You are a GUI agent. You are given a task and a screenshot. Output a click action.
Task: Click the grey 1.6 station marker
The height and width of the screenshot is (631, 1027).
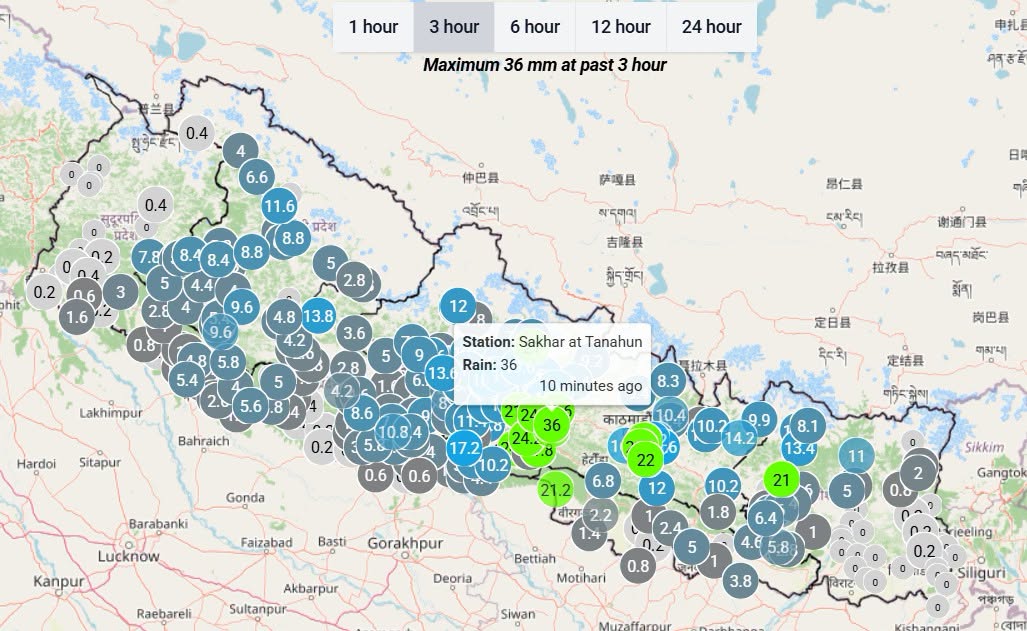77,317
